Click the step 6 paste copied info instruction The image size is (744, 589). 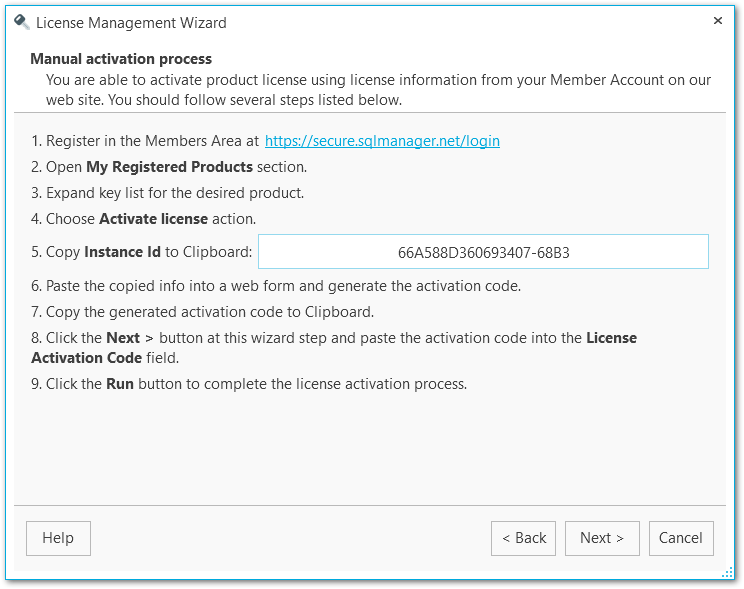[275, 286]
